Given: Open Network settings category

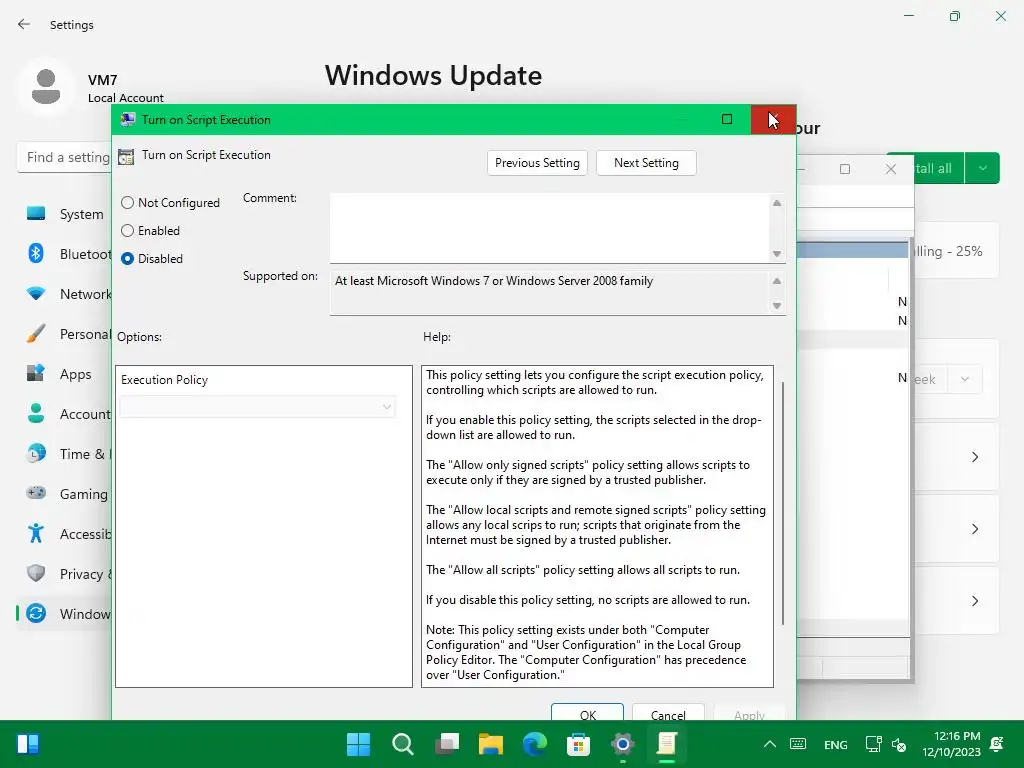Looking at the screenshot, I should pyautogui.click(x=65, y=294).
